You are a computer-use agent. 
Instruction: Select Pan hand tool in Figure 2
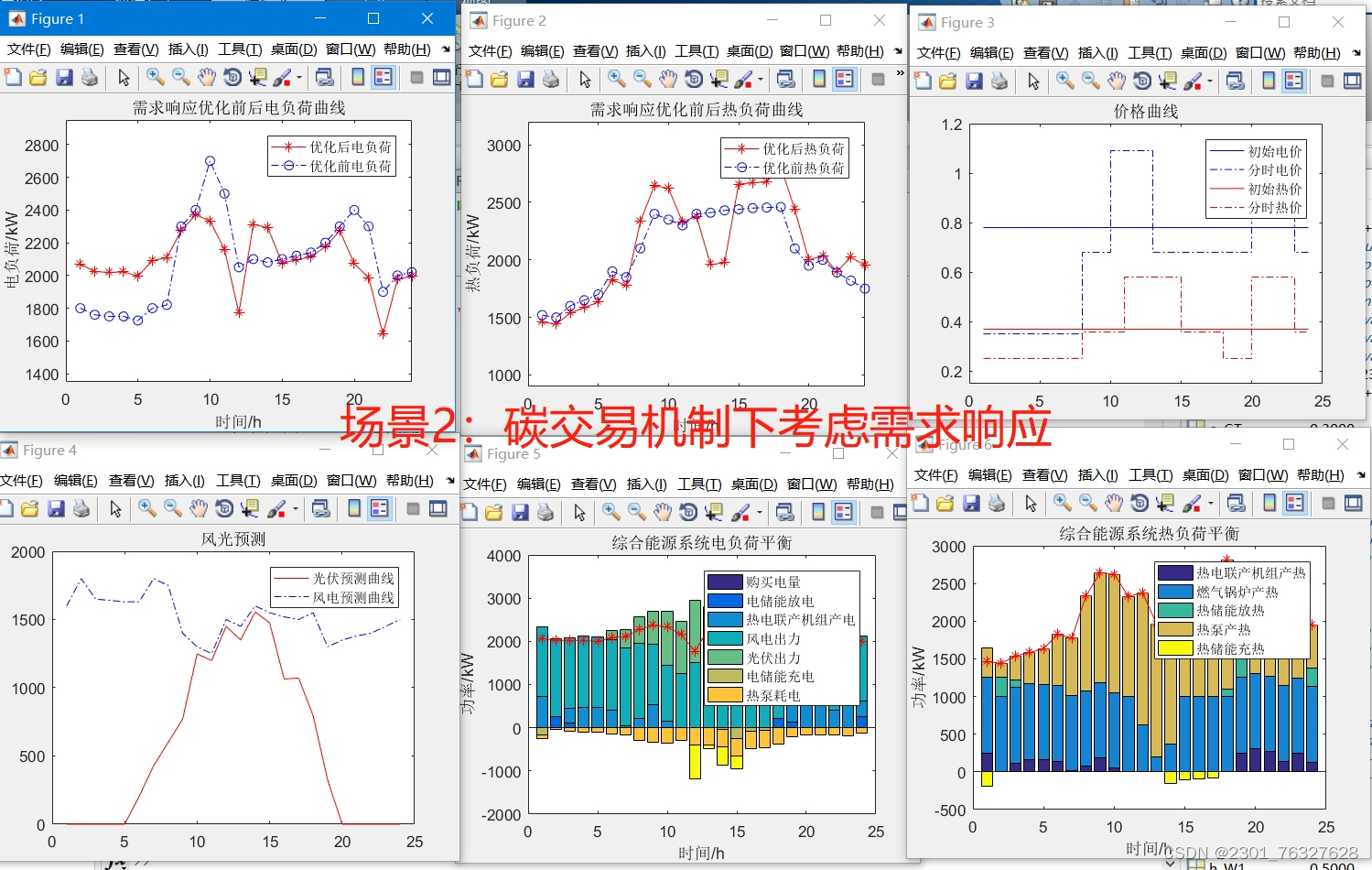coord(668,80)
